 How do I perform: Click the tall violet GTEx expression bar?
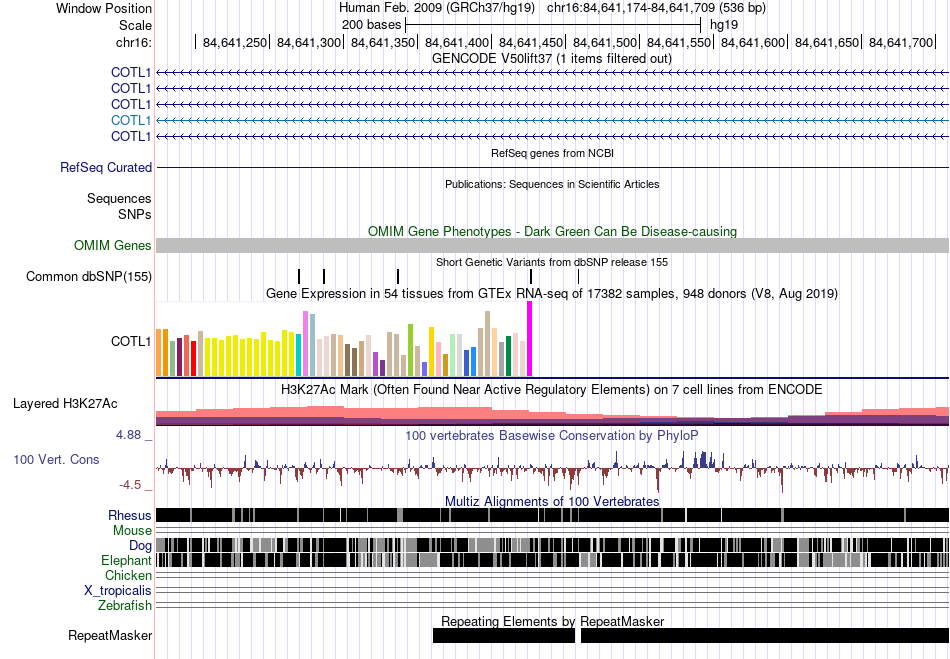point(305,343)
